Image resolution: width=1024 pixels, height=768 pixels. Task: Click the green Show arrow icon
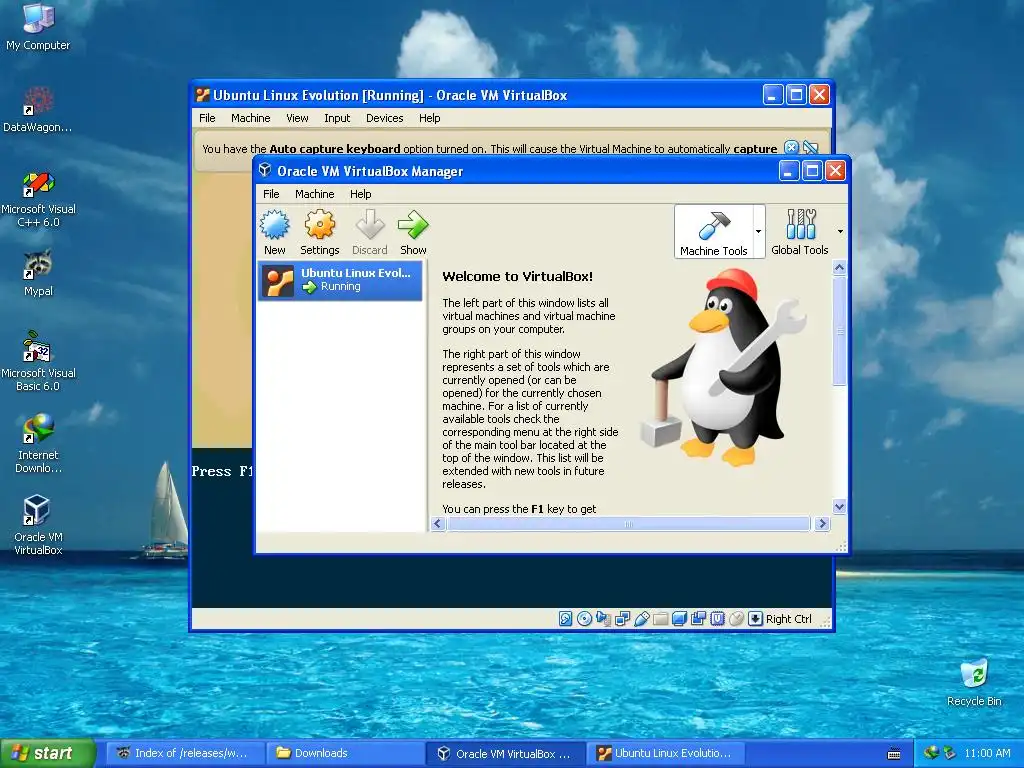pyautogui.click(x=413, y=225)
